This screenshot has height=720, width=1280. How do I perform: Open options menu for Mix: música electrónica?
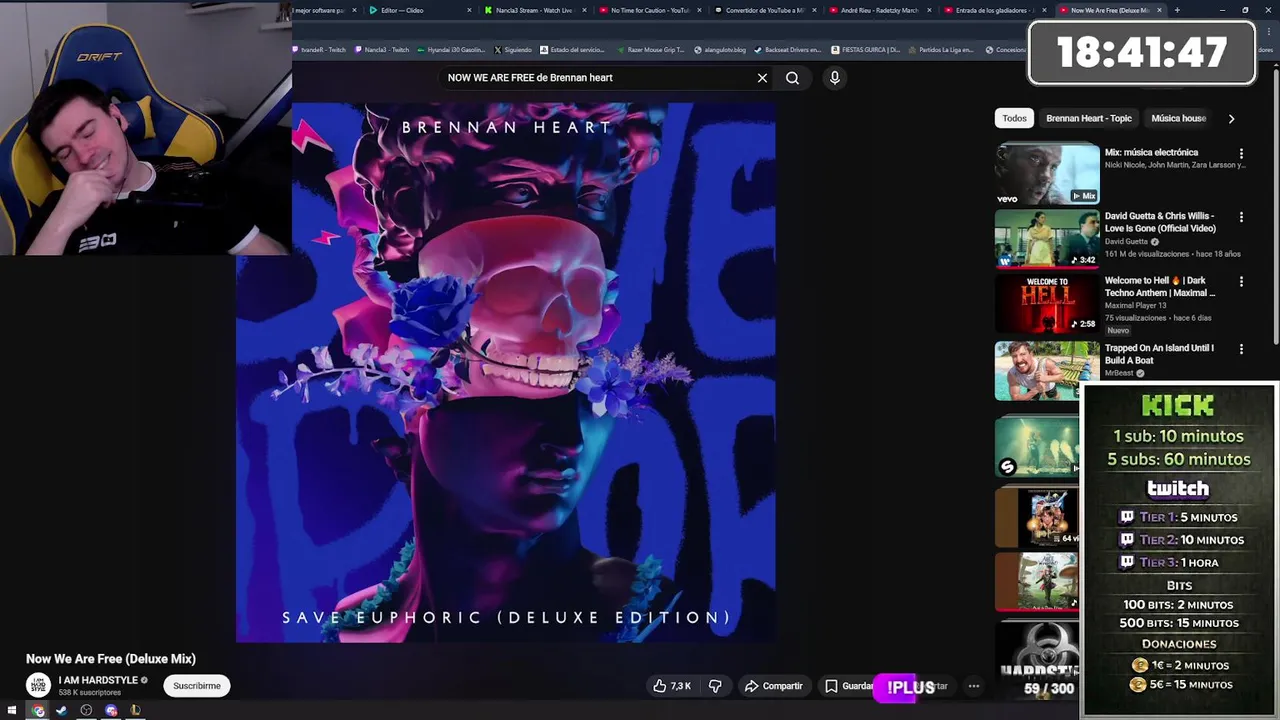(x=1241, y=154)
